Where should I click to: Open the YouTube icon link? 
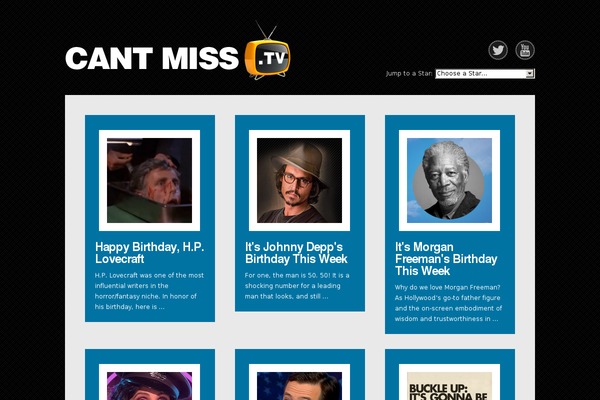pyautogui.click(x=525, y=50)
